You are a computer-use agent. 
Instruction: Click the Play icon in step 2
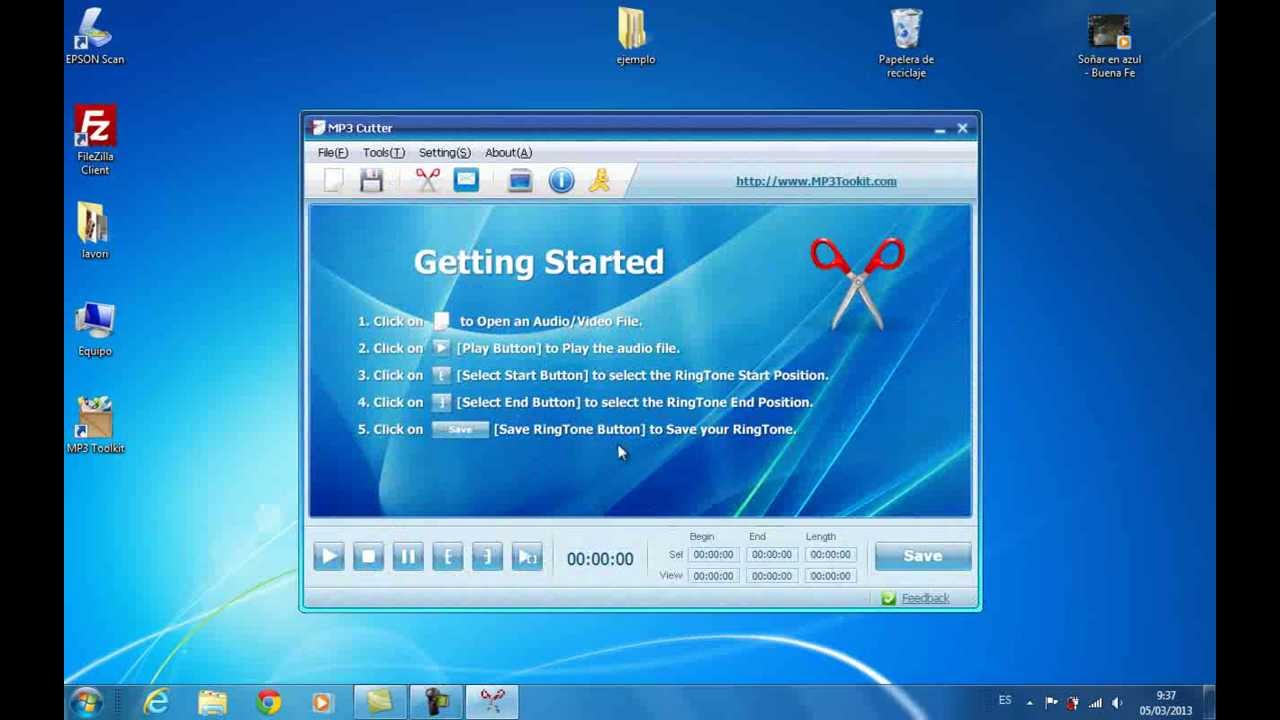point(441,348)
